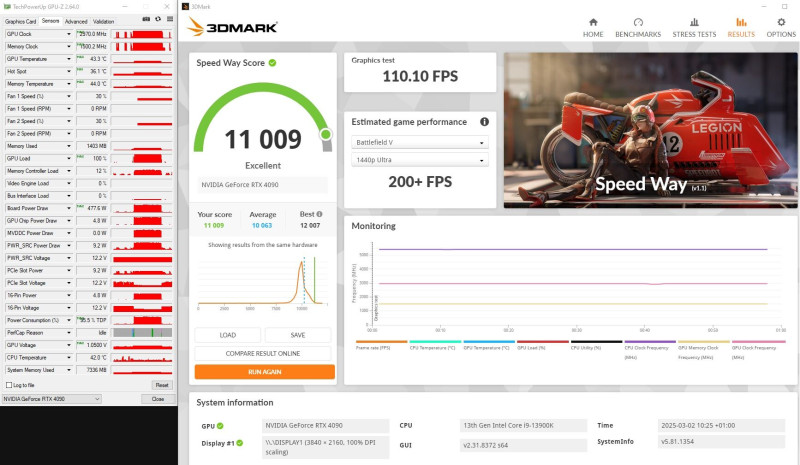Click the NVIDIA GeForce RTX 4090 field under the score
800x465 pixels.
[262, 185]
